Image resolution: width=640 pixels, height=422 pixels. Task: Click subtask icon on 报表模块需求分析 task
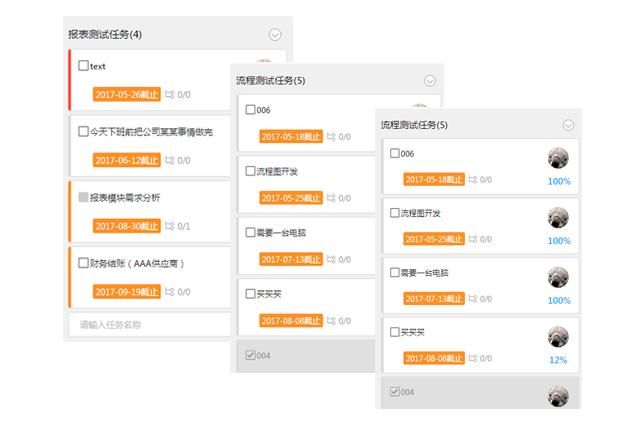pos(169,226)
